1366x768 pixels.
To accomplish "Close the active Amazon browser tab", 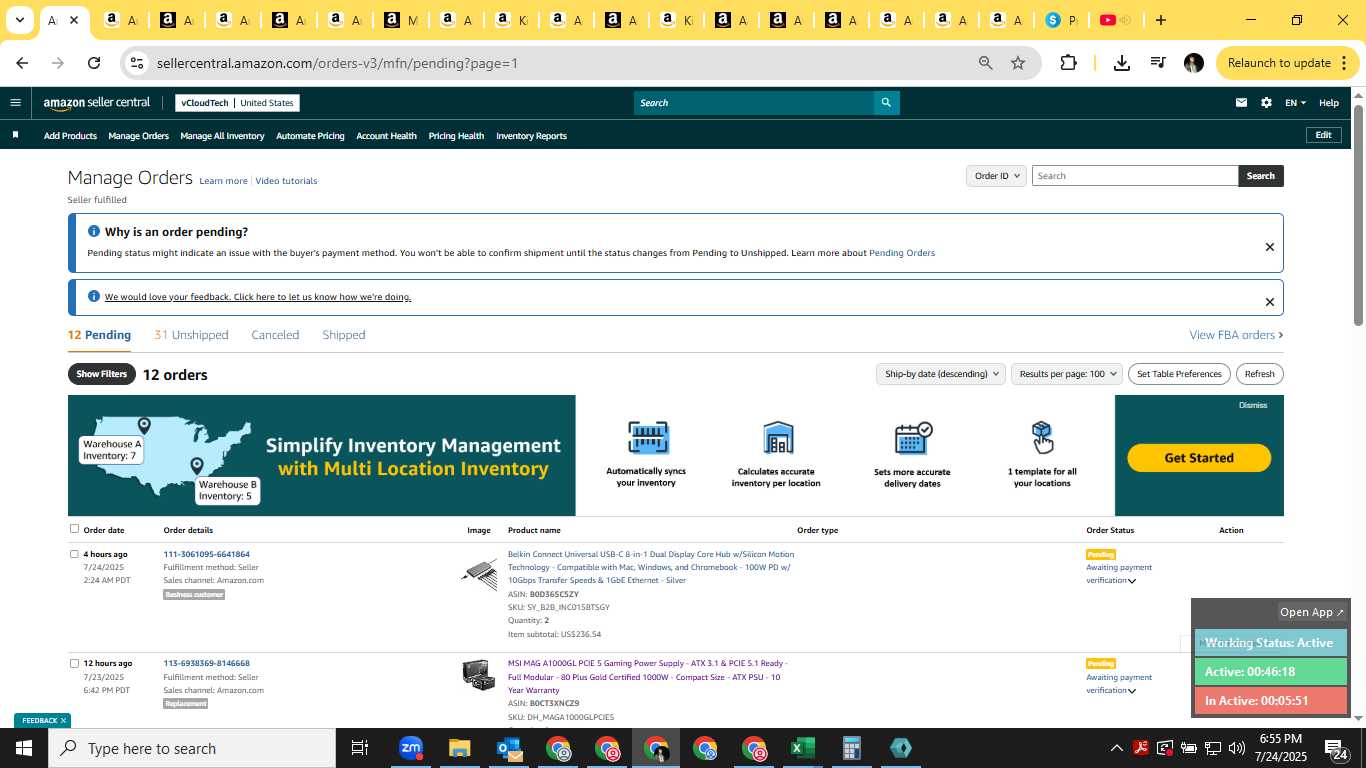I will coord(74,20).
